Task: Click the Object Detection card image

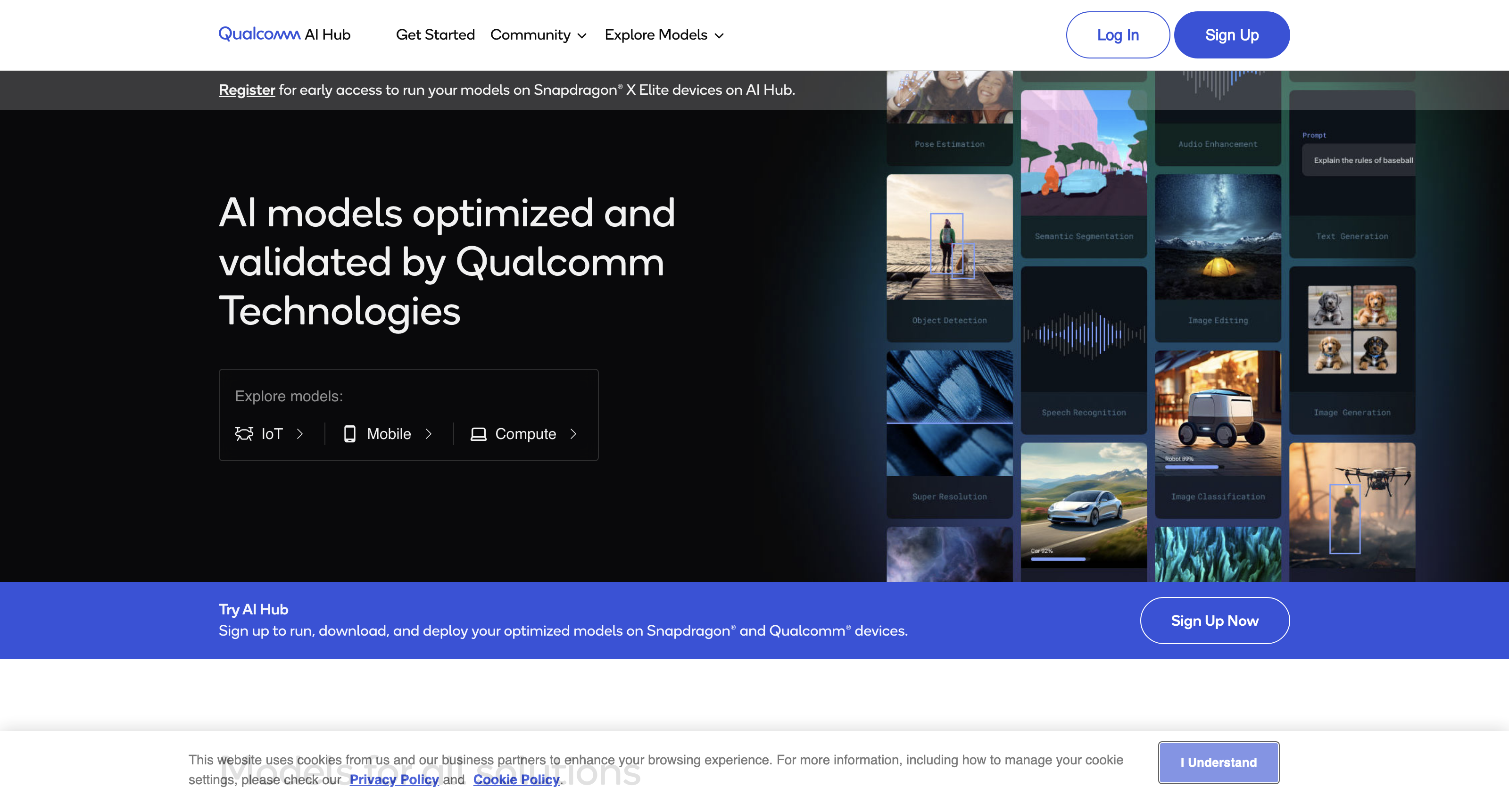Action: pos(949,237)
